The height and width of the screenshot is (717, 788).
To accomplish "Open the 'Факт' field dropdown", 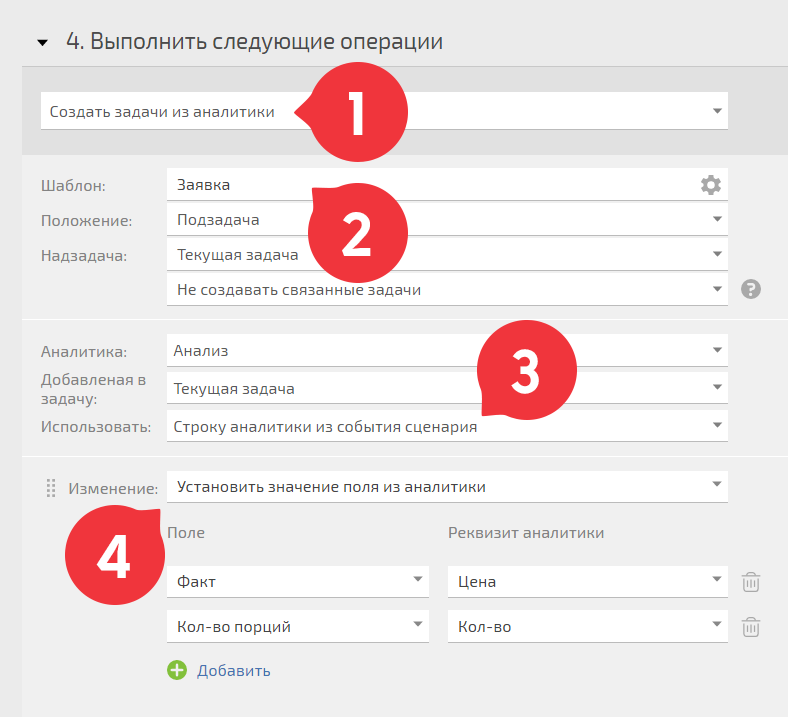I will pos(298,582).
